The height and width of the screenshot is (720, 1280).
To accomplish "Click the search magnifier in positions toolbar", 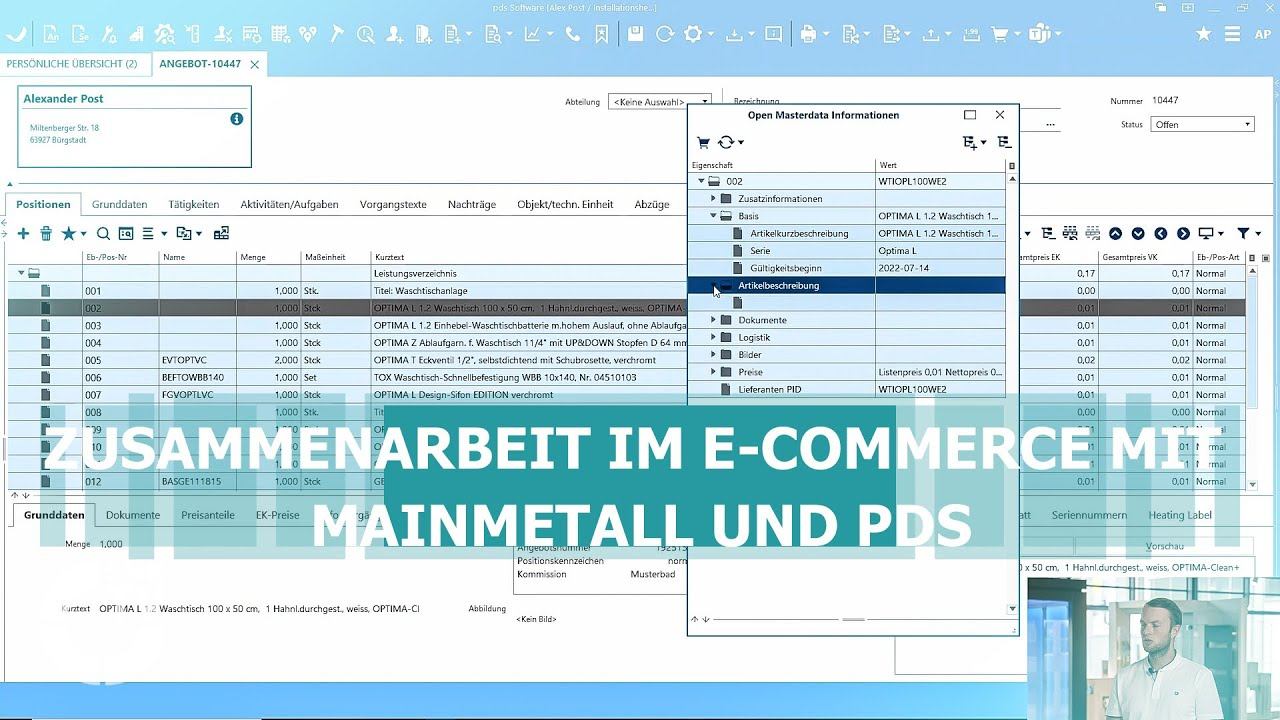I will pos(103,233).
